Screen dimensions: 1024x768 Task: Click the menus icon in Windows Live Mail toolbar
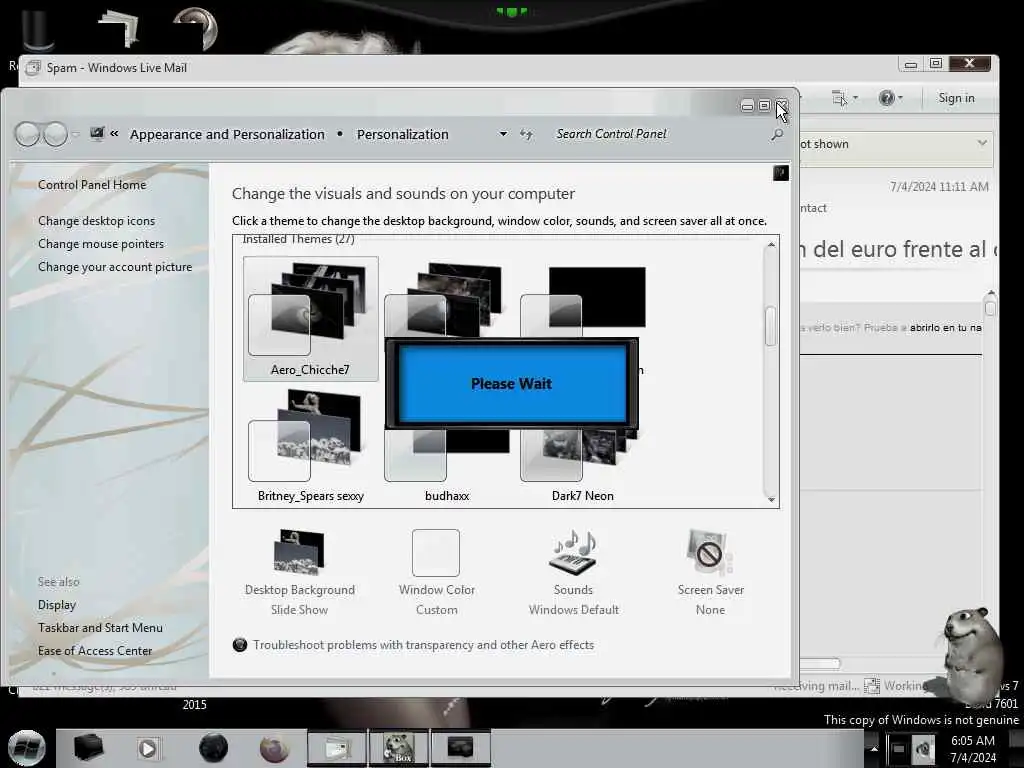click(x=839, y=98)
